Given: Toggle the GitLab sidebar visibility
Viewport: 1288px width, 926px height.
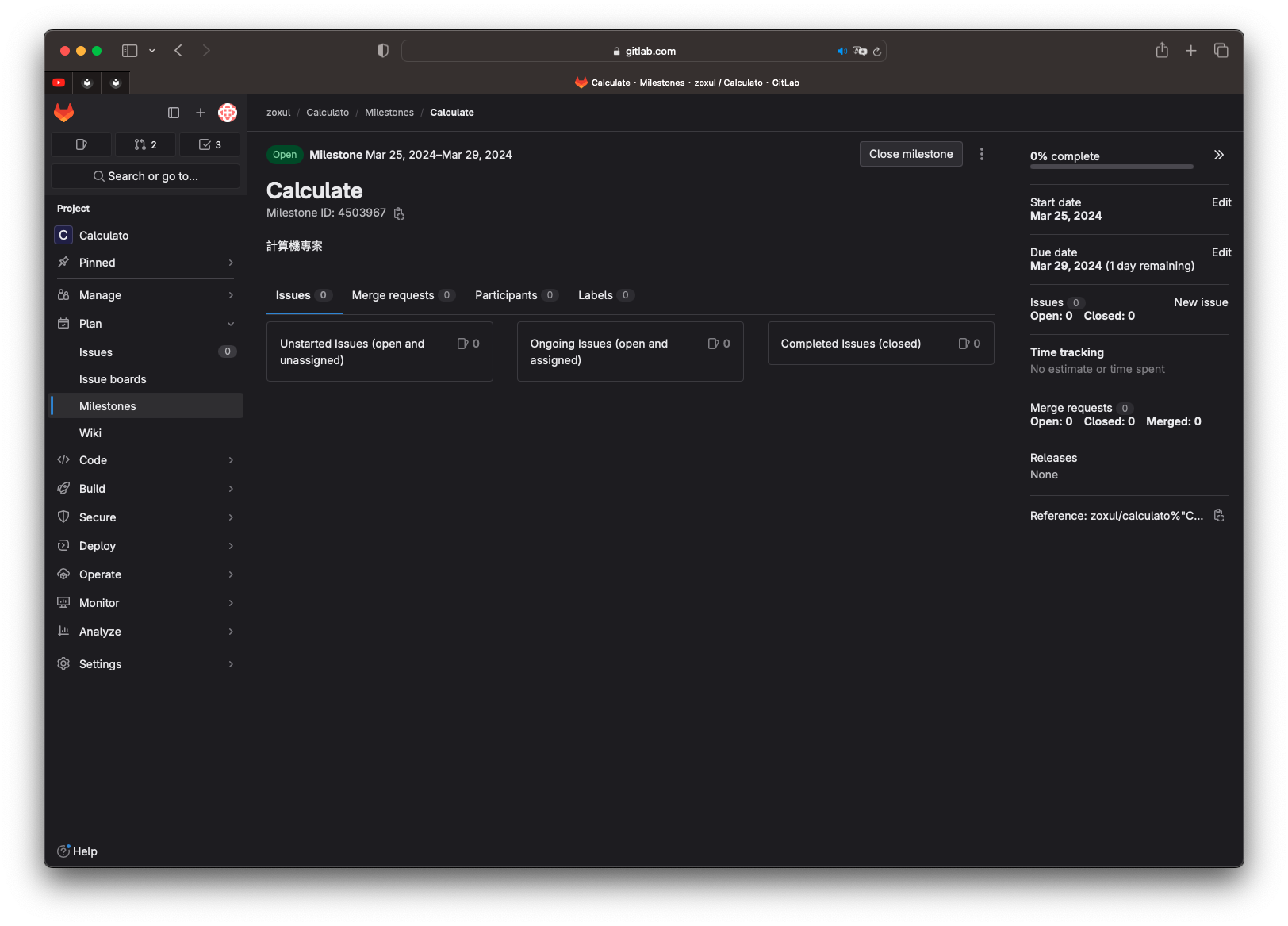Looking at the screenshot, I should tap(174, 113).
